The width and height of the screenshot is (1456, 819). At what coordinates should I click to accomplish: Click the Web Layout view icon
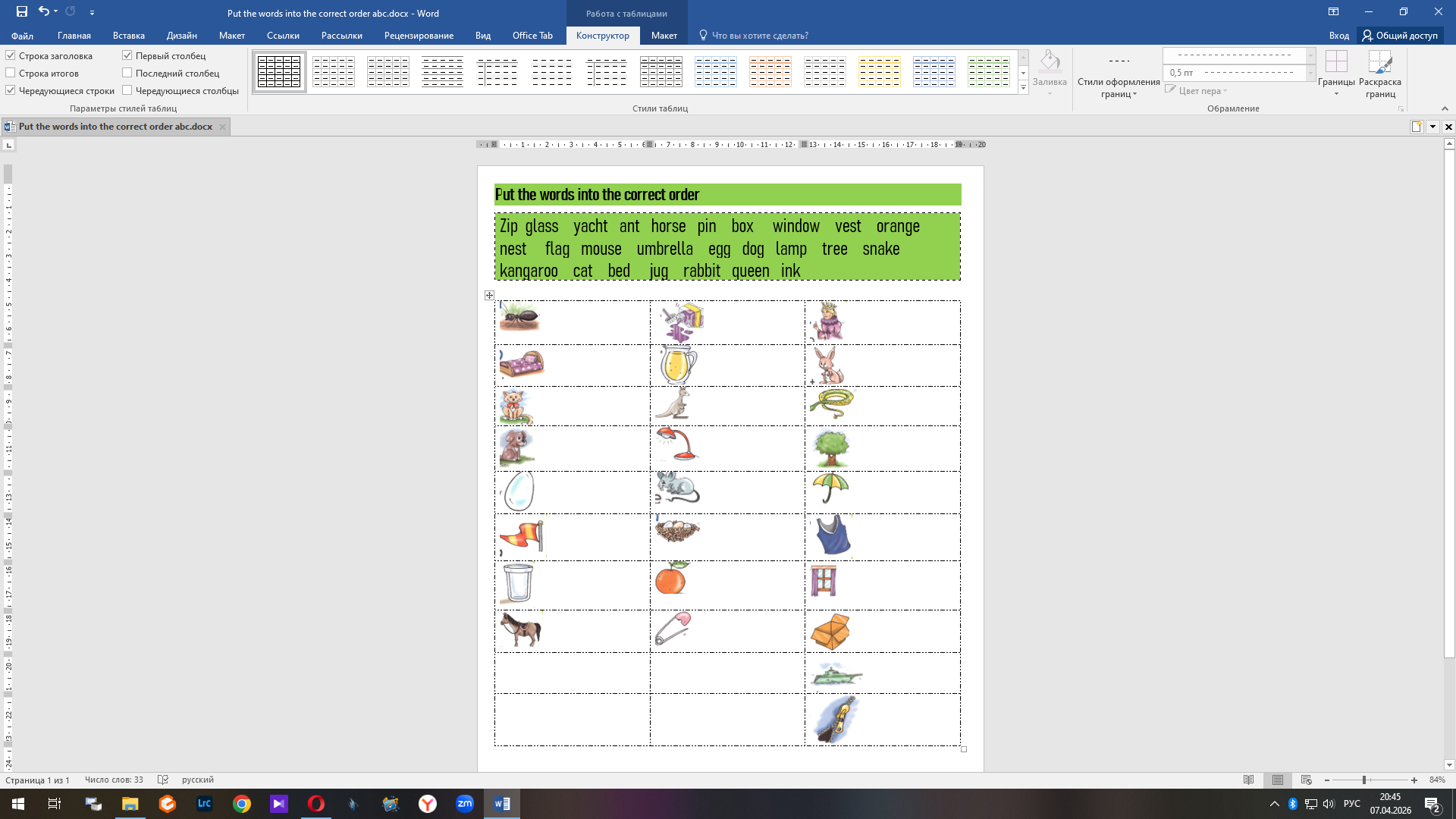click(x=1306, y=780)
